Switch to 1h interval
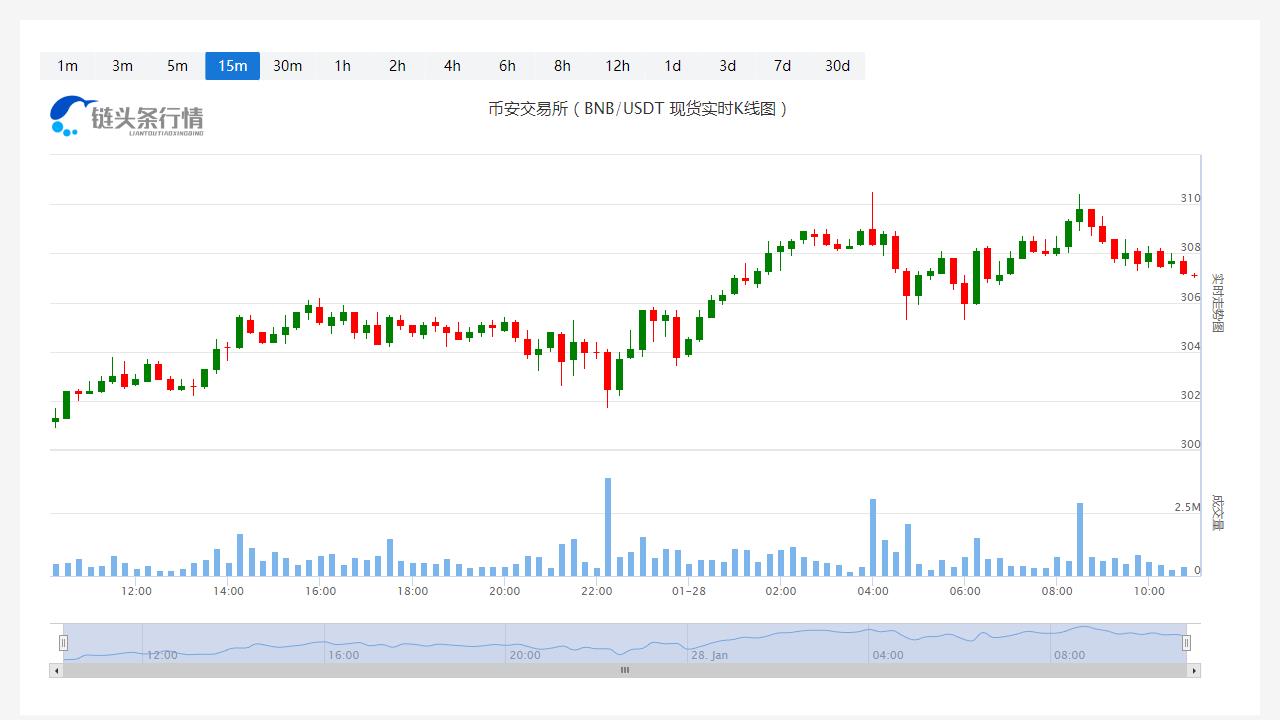Viewport: 1280px width, 720px height. pyautogui.click(x=342, y=66)
